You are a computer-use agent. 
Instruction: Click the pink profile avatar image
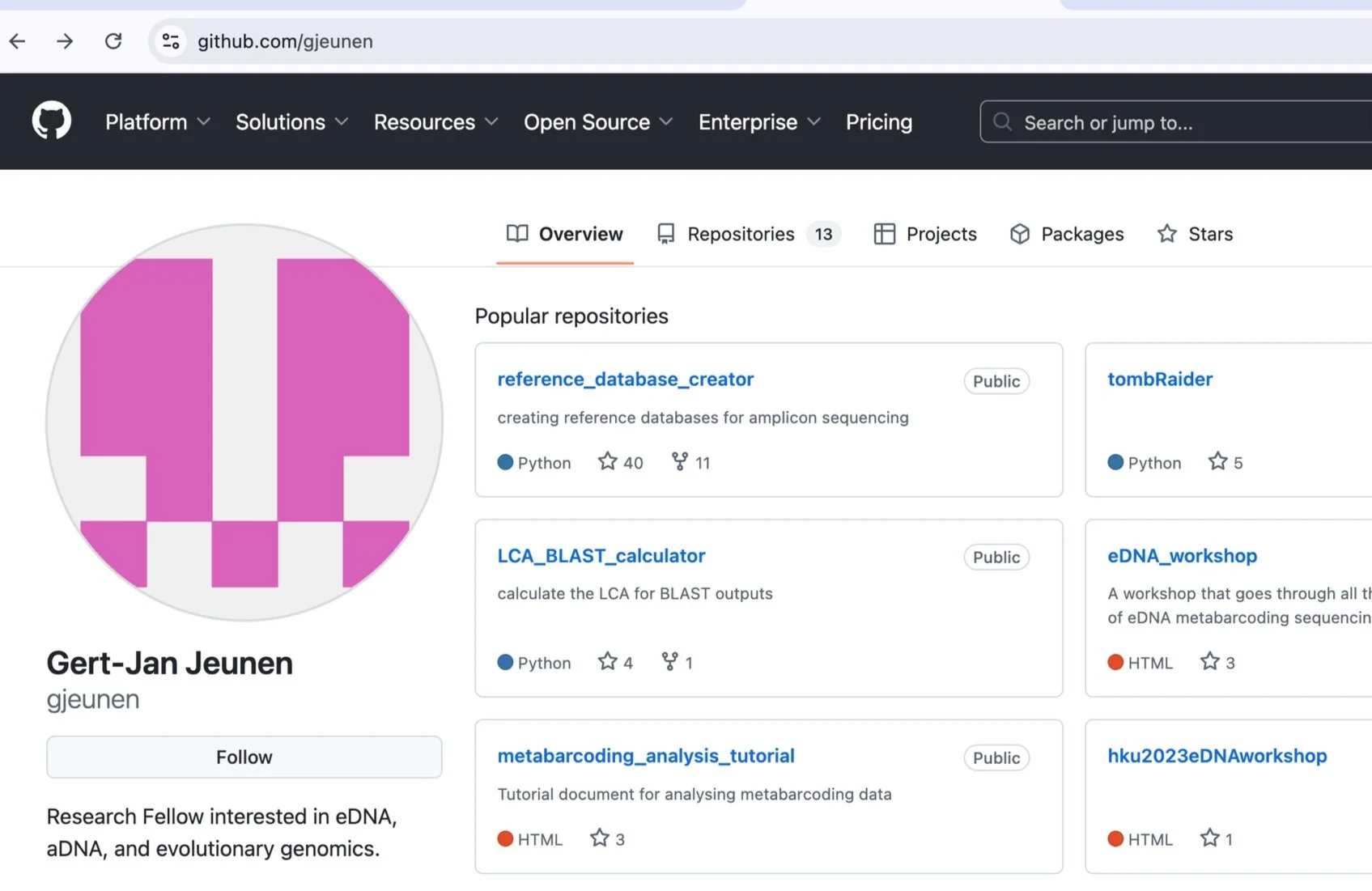tap(244, 422)
